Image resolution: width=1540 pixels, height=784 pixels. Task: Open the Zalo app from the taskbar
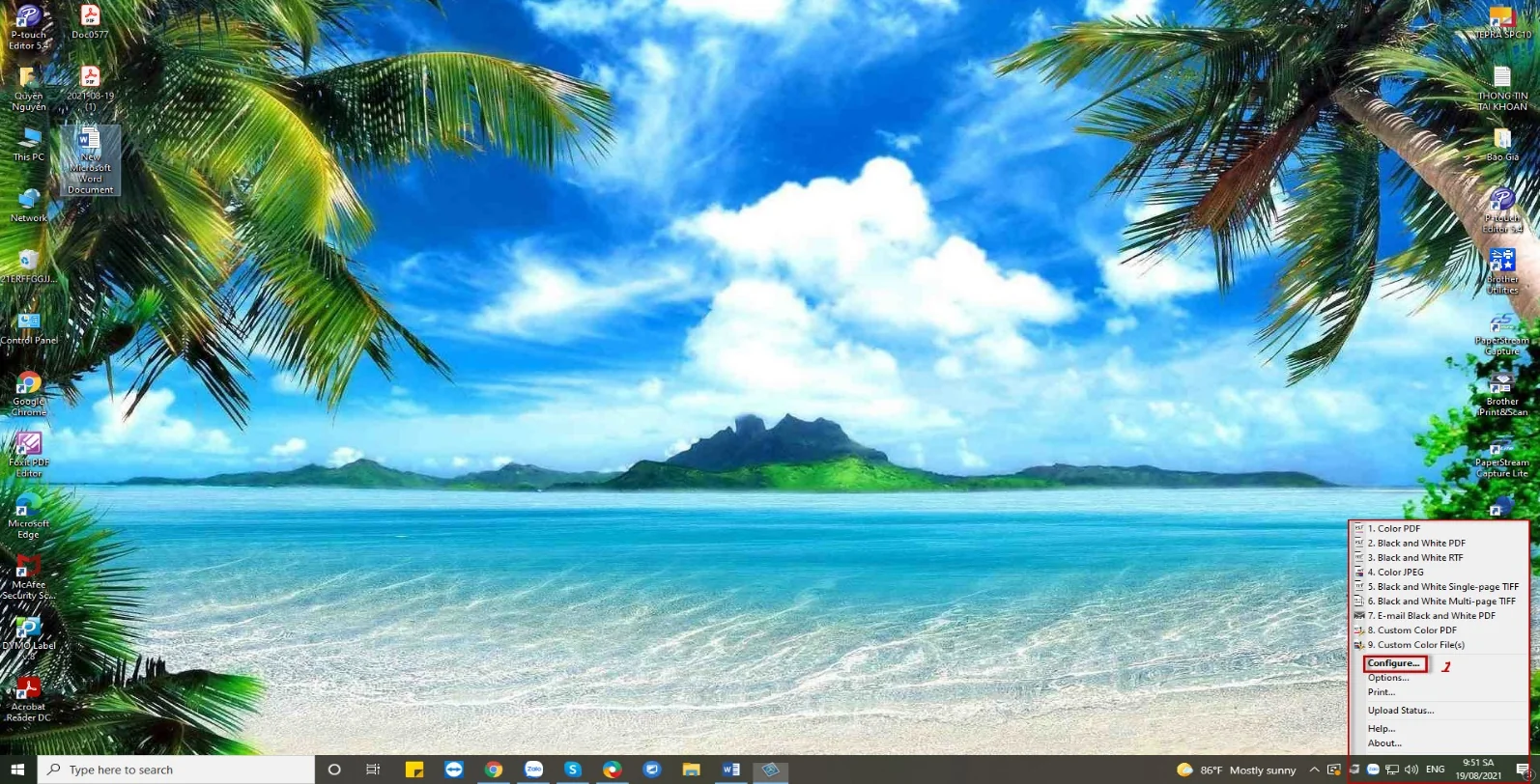pos(533,770)
